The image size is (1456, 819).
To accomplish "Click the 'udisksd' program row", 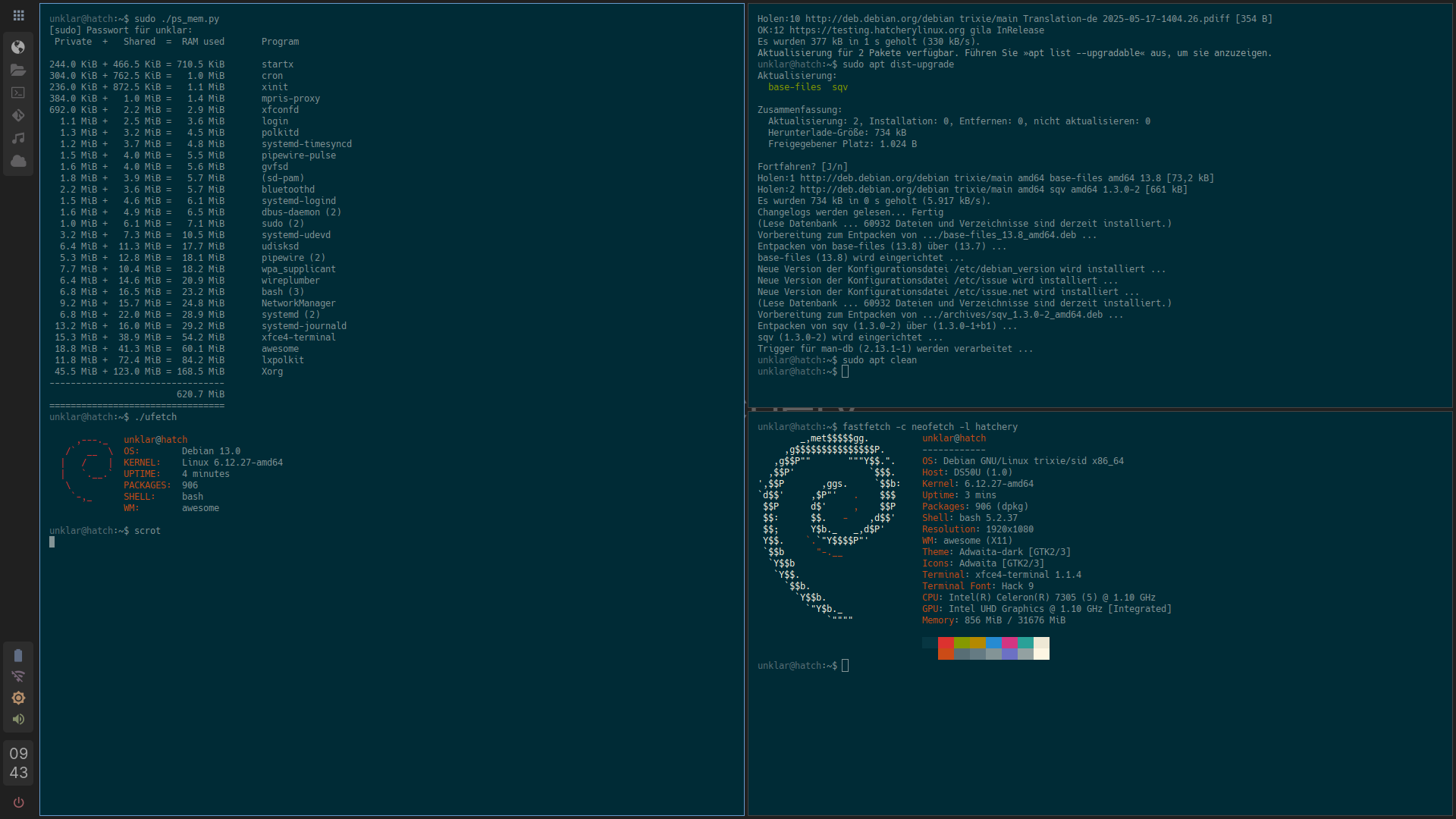I will pos(174,246).
